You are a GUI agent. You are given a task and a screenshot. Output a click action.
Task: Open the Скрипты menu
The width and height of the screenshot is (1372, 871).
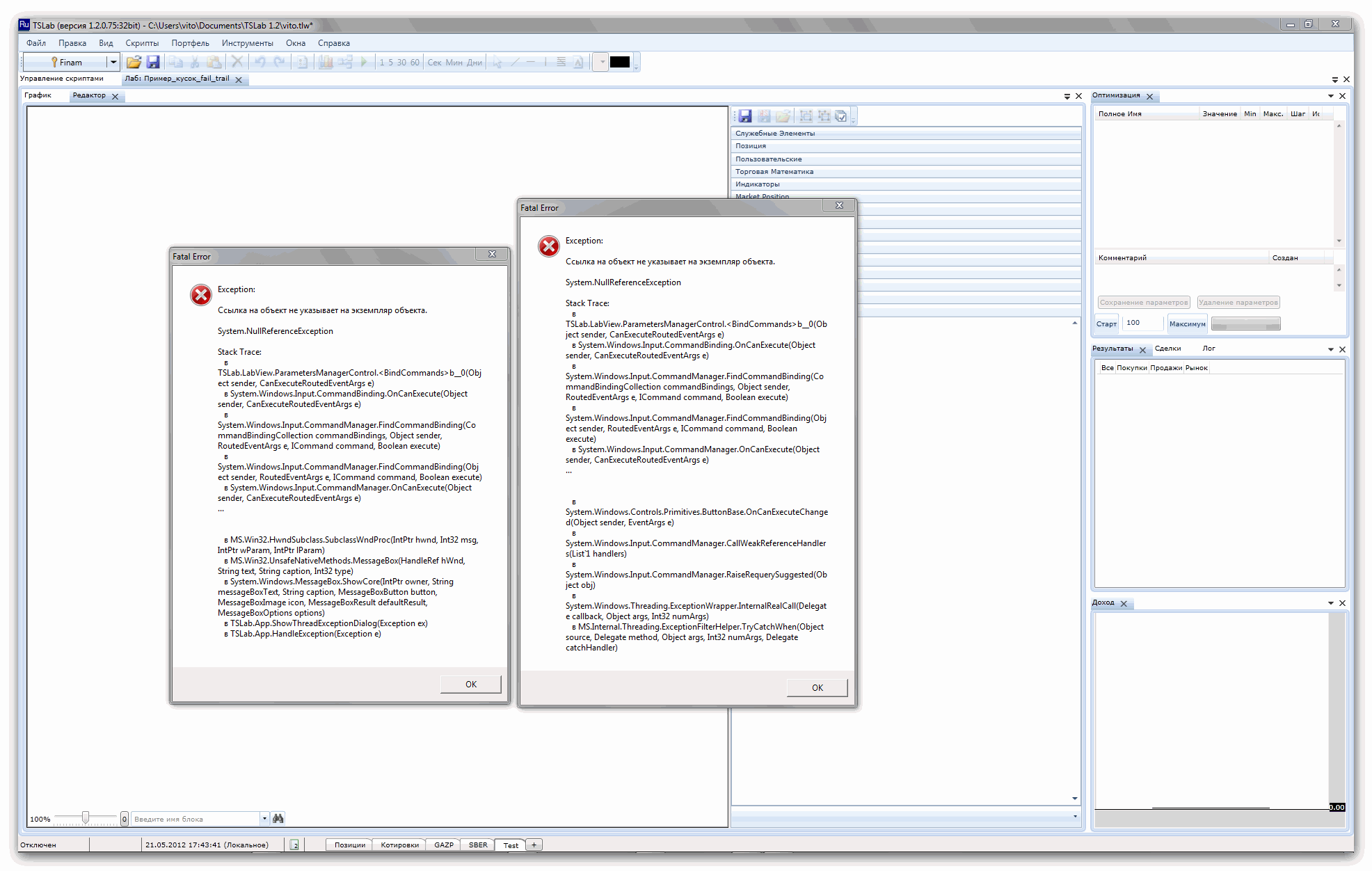(142, 43)
